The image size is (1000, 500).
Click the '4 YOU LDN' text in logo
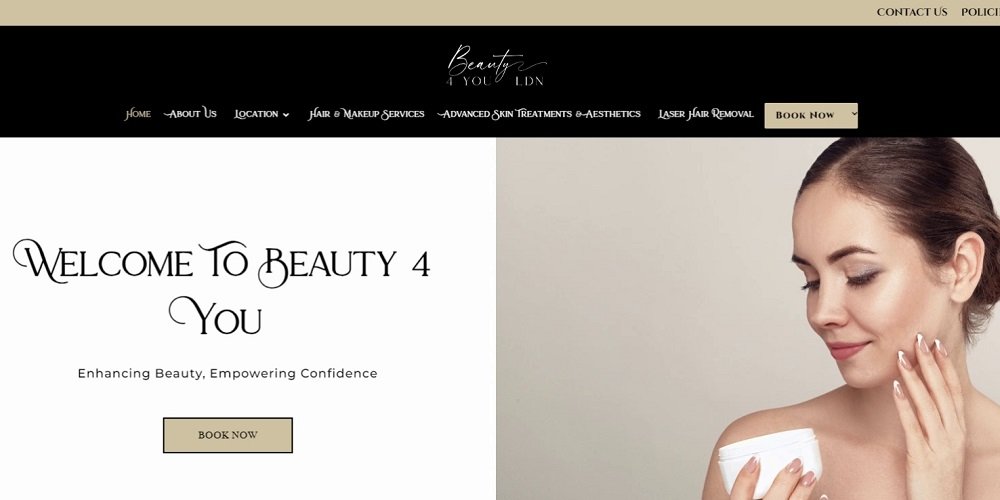(495, 82)
